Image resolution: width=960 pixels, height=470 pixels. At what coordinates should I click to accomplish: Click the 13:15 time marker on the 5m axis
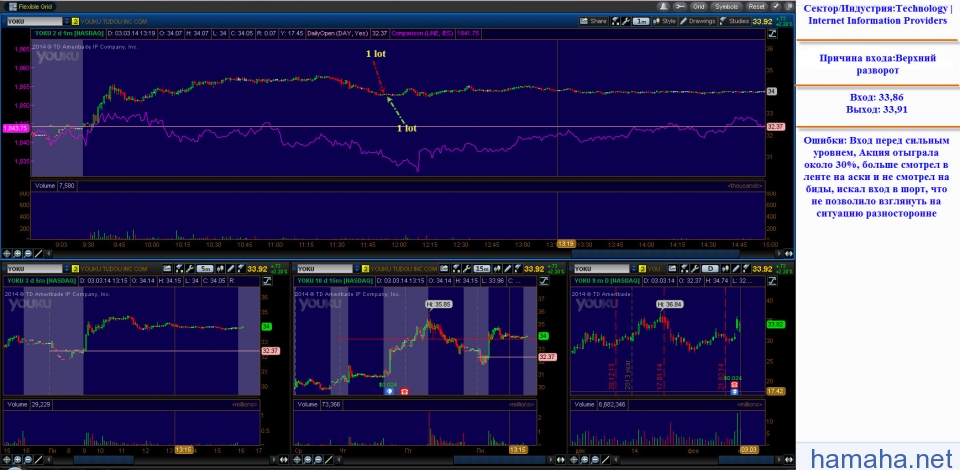click(x=184, y=450)
